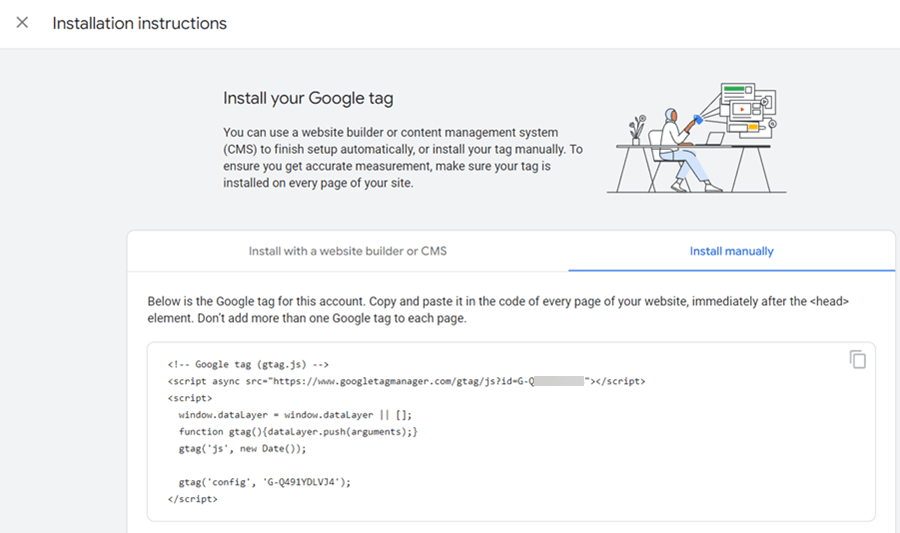Copy the Google tag code snippet
The image size is (900, 533).
(857, 359)
